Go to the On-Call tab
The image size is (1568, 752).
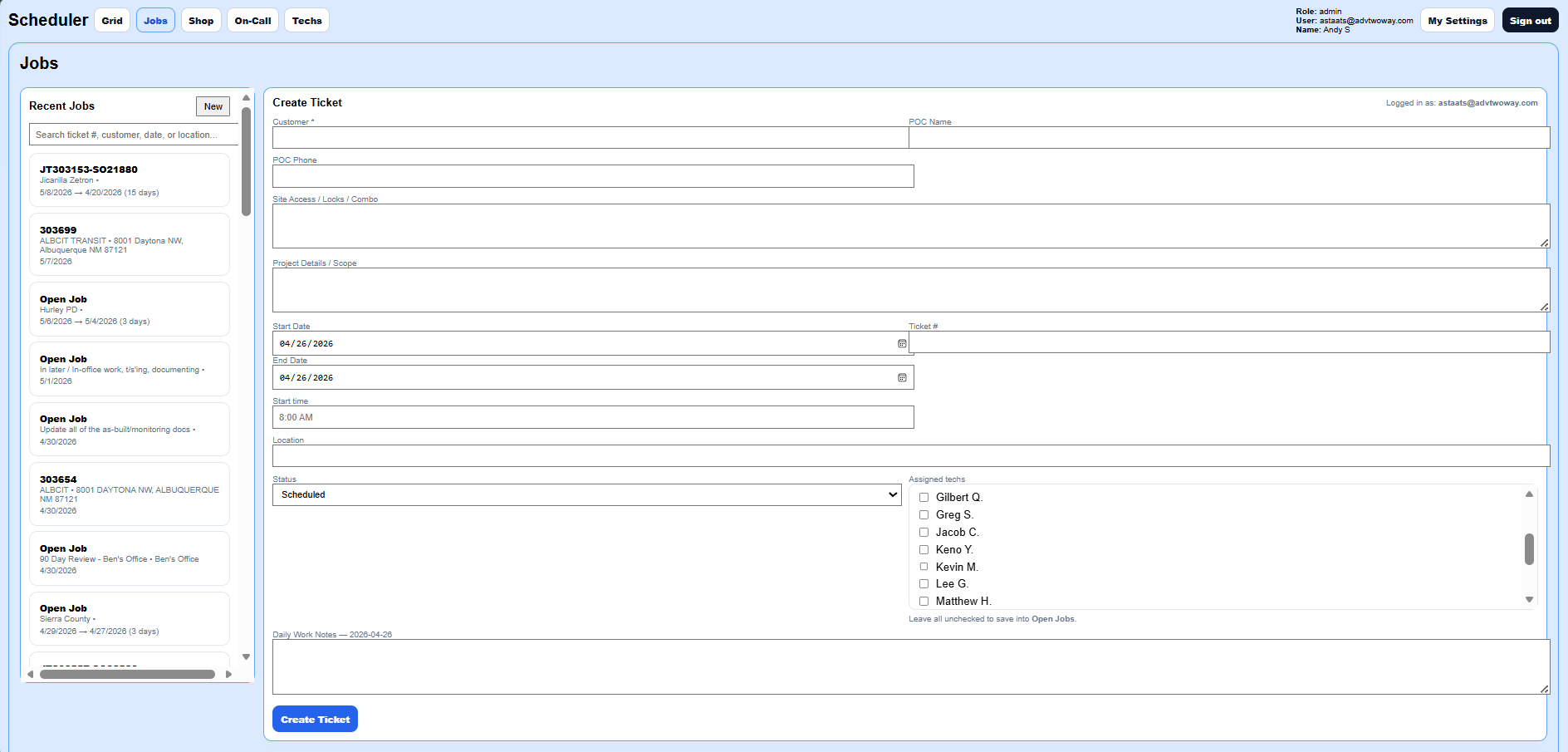[252, 20]
